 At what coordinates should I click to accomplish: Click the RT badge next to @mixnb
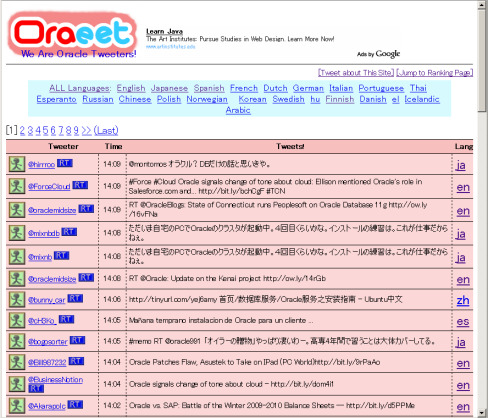coord(62,256)
